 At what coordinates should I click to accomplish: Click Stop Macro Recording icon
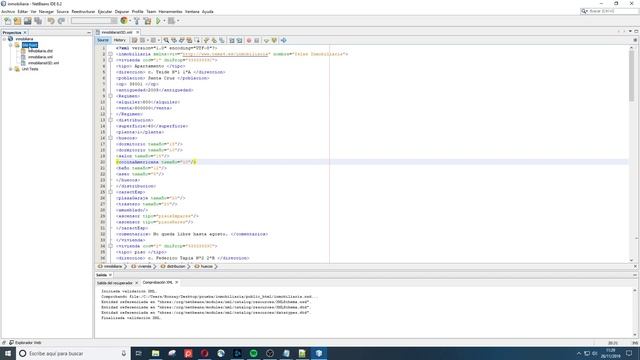(257, 40)
